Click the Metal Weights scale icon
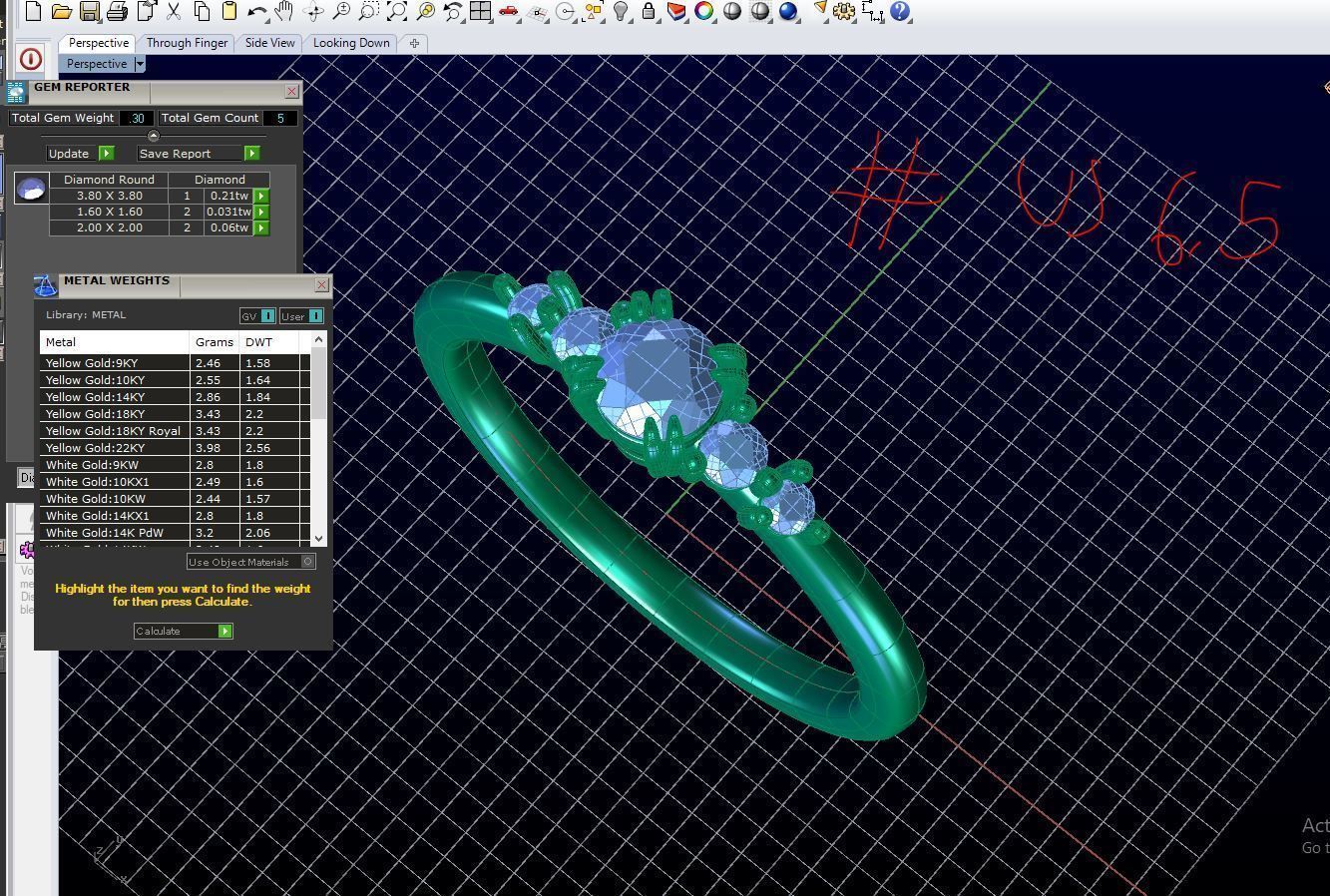 point(45,286)
